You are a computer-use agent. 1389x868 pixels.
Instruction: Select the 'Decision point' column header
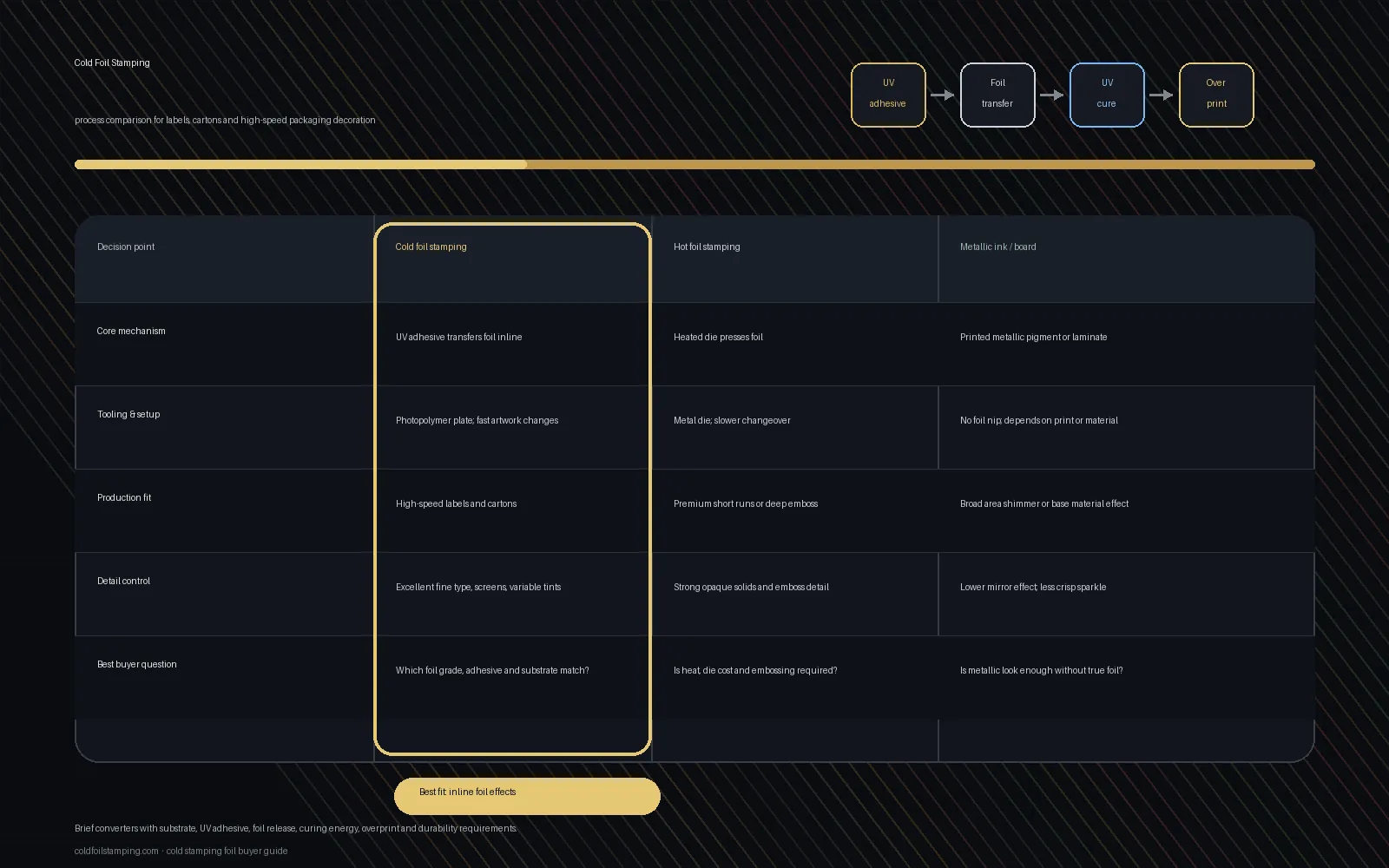tap(126, 247)
